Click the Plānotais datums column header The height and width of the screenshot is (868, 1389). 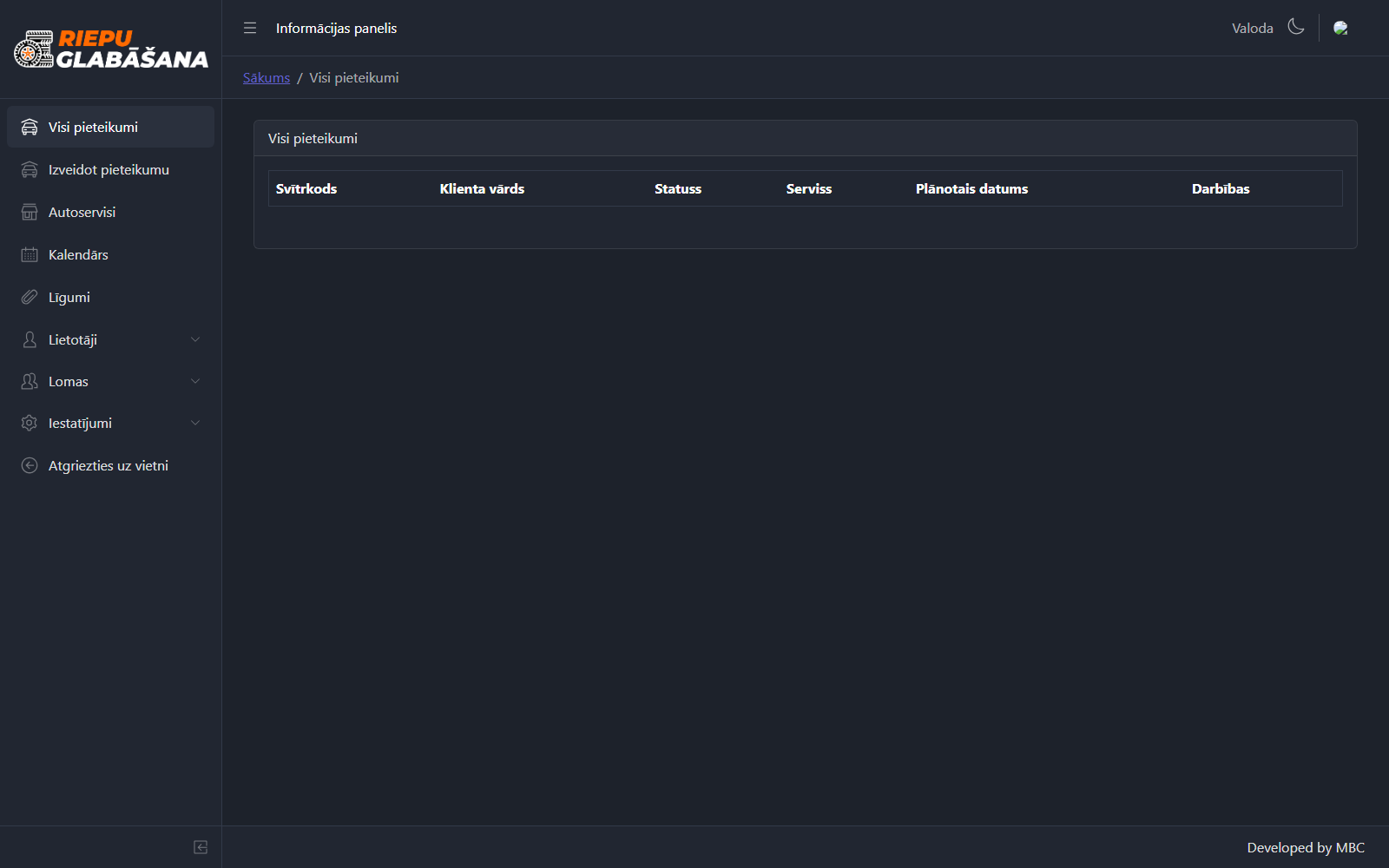pos(971,188)
